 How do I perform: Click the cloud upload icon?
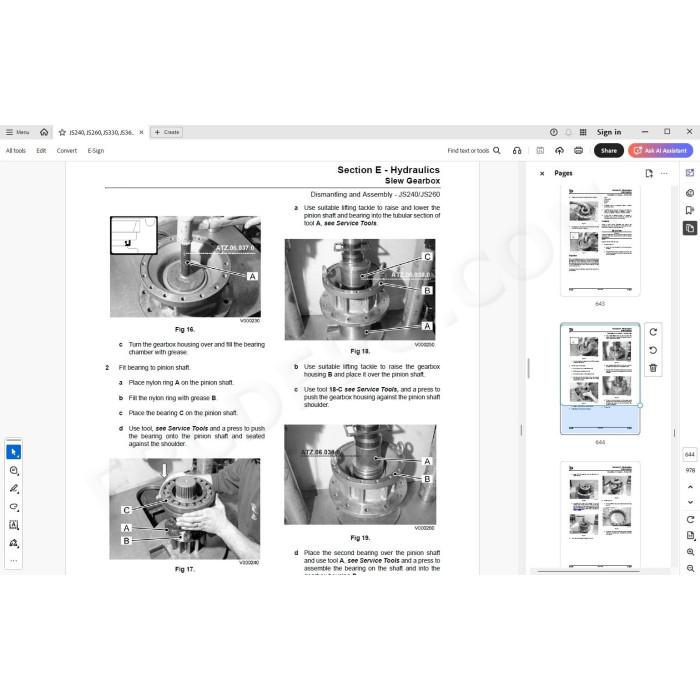pyautogui.click(x=559, y=151)
